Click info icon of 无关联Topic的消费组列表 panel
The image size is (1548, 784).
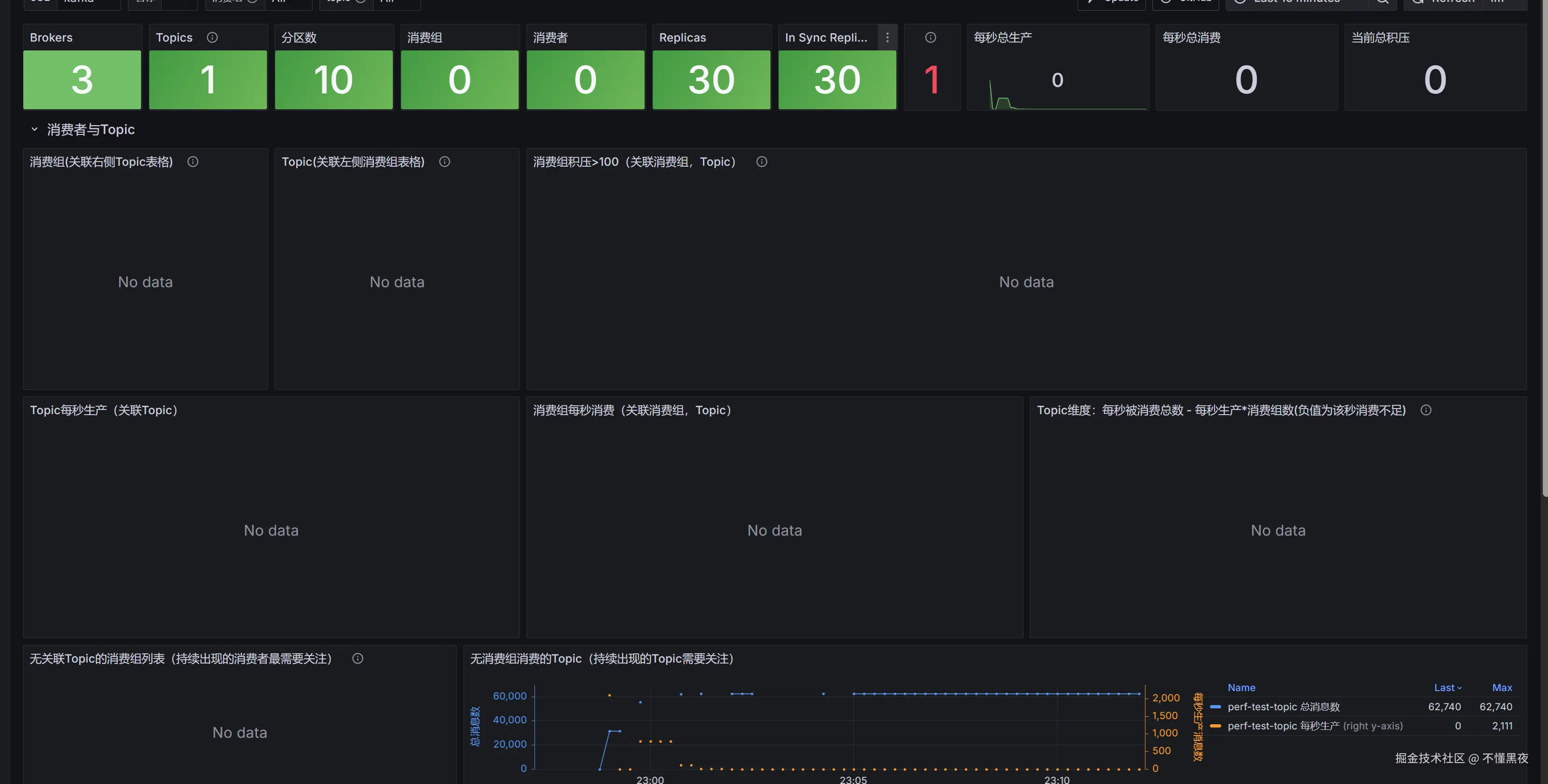point(357,658)
